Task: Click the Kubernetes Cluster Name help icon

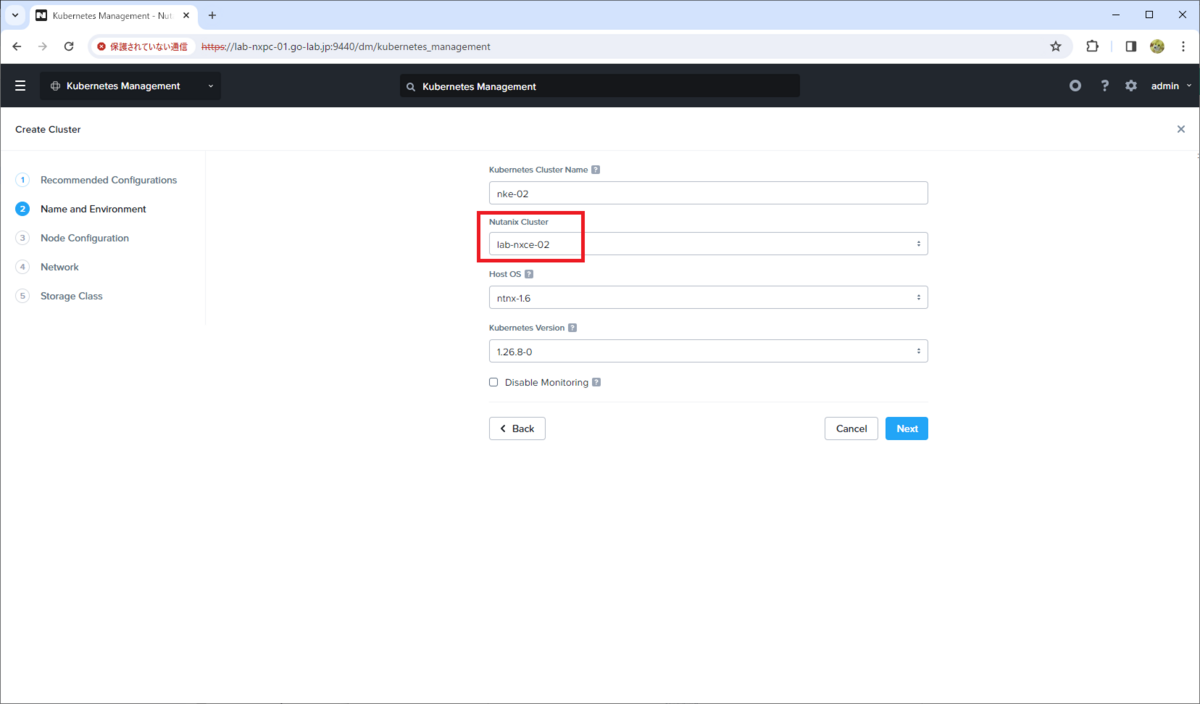Action: (596, 170)
